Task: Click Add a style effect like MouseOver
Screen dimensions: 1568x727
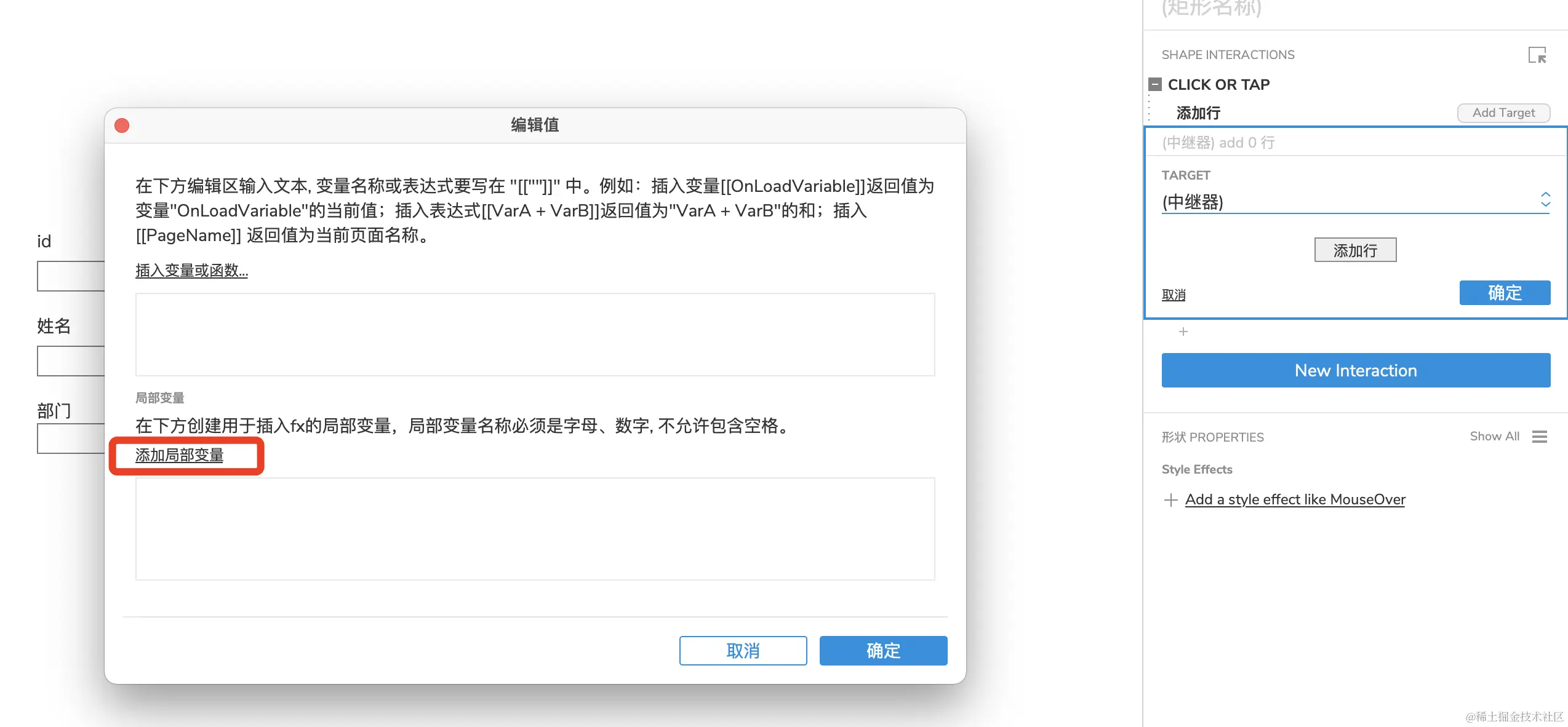Action: [1295, 500]
